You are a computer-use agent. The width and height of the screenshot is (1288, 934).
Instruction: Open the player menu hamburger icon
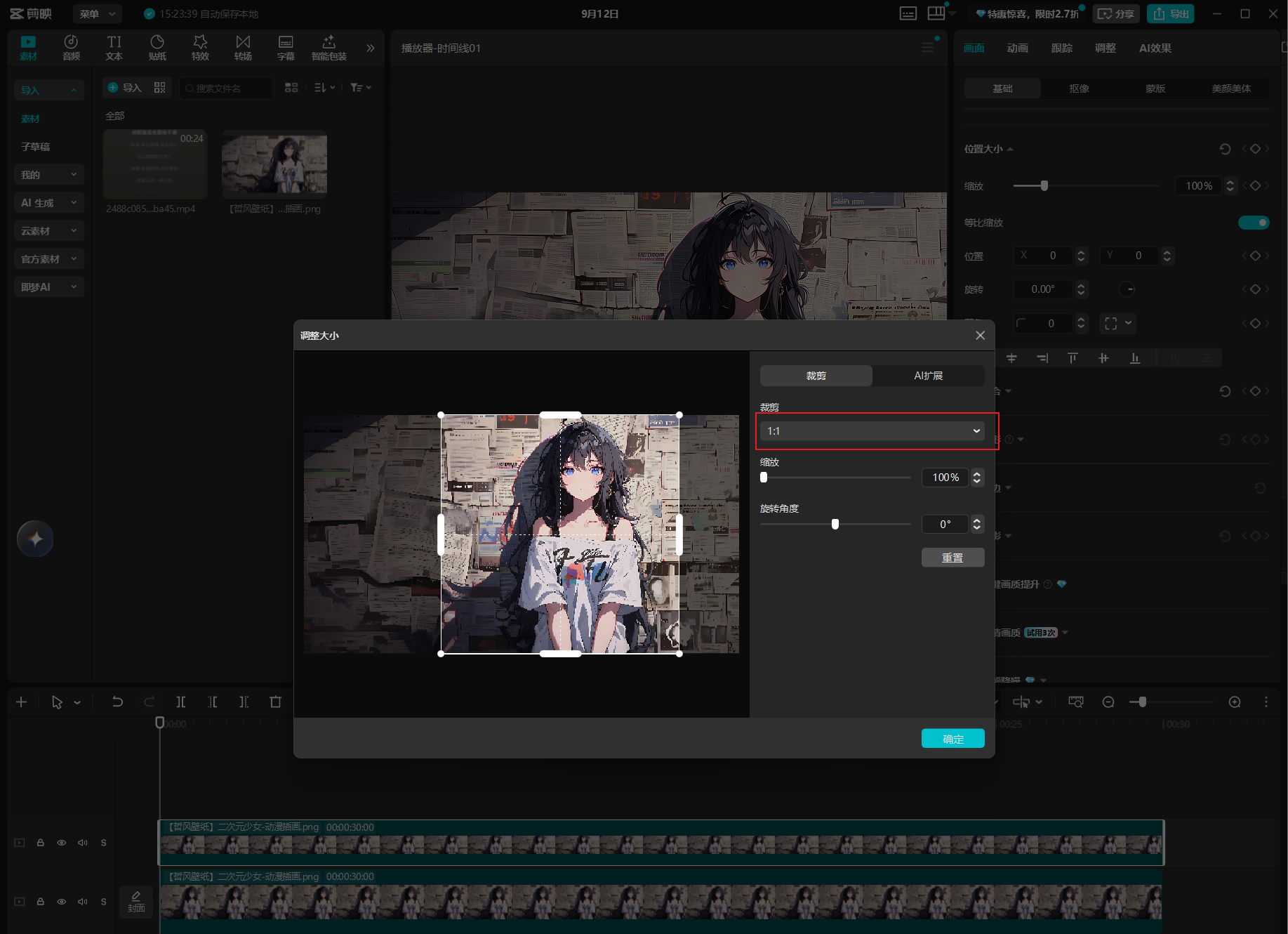[927, 48]
